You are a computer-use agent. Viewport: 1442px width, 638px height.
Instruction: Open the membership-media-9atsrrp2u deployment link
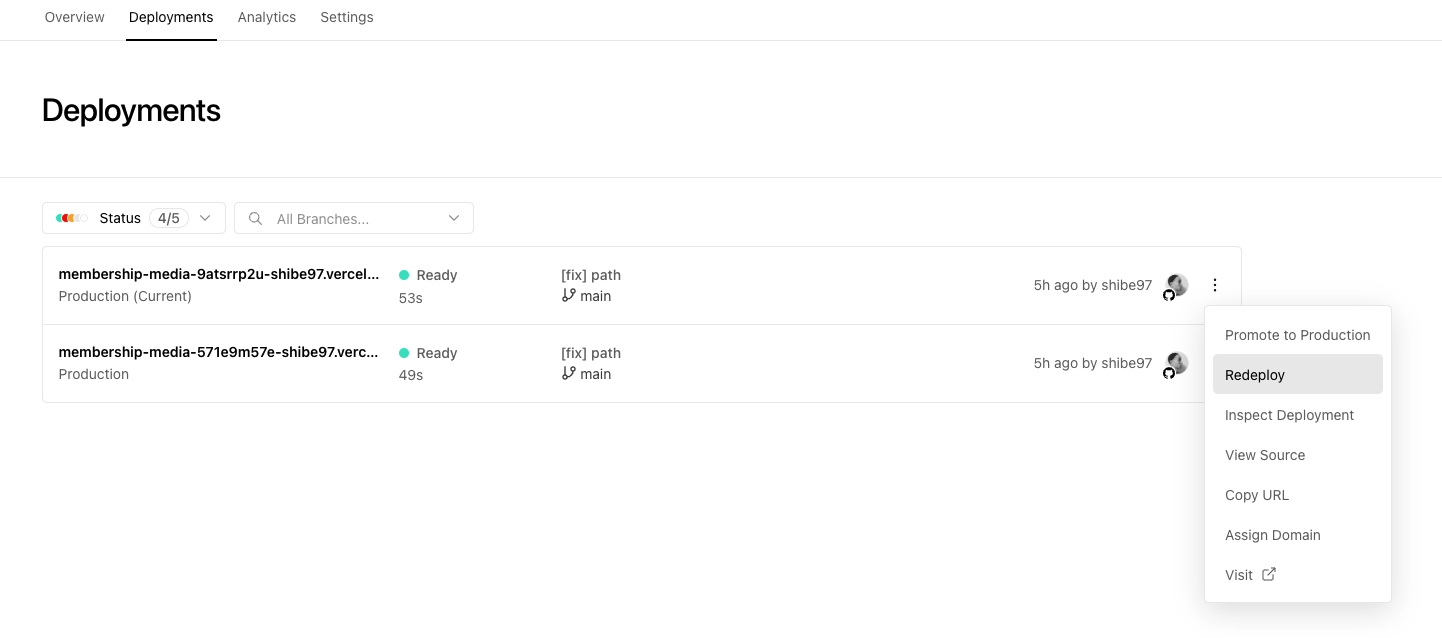coord(219,274)
